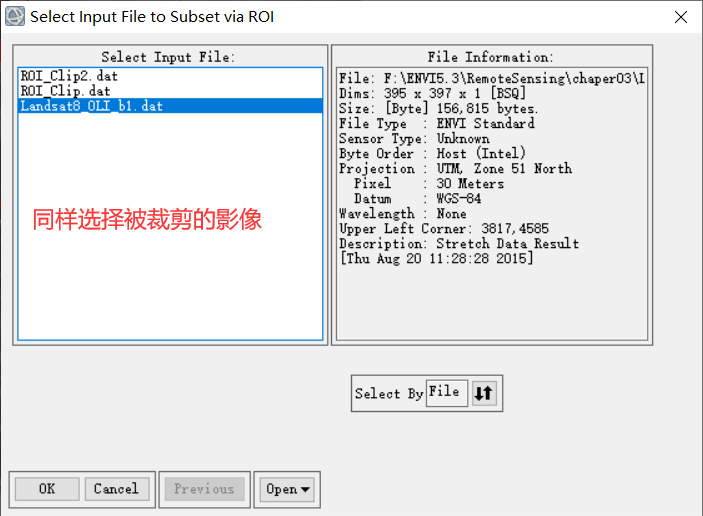This screenshot has height=516, width=703.
Task: Expand the Open dropdown menu
Action: (287, 489)
